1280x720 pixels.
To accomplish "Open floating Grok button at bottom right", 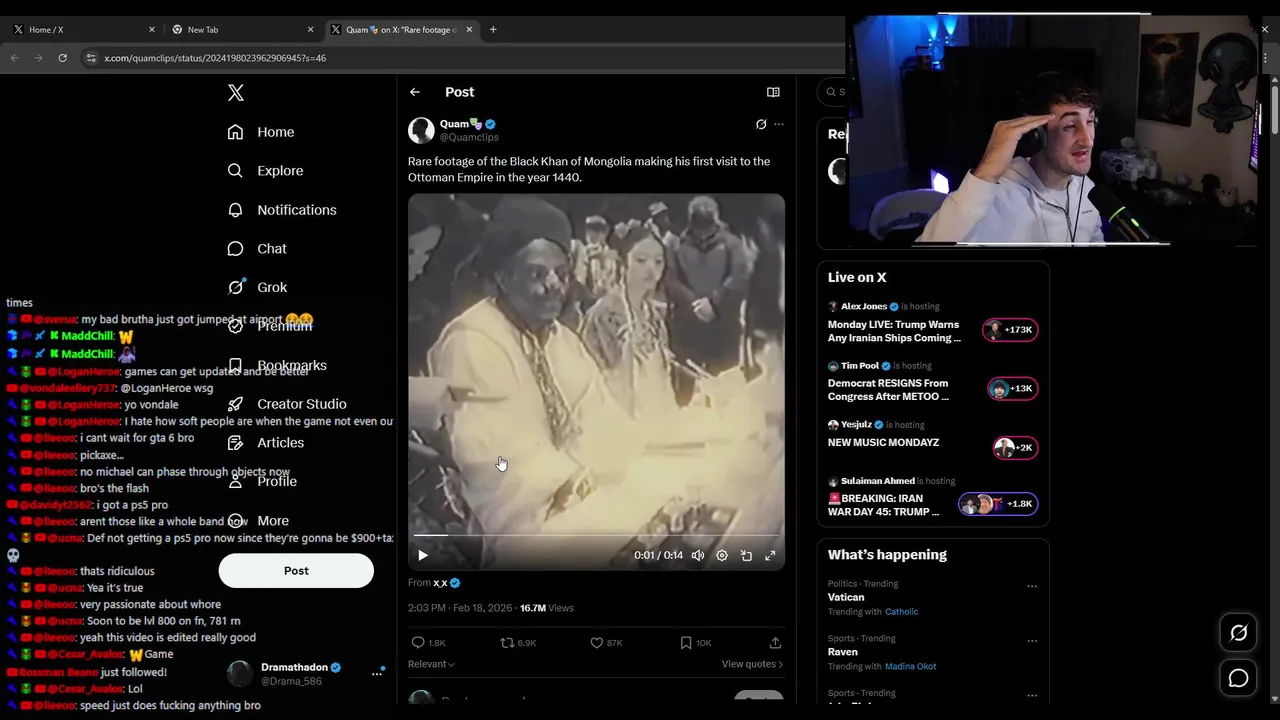I will [x=1238, y=632].
